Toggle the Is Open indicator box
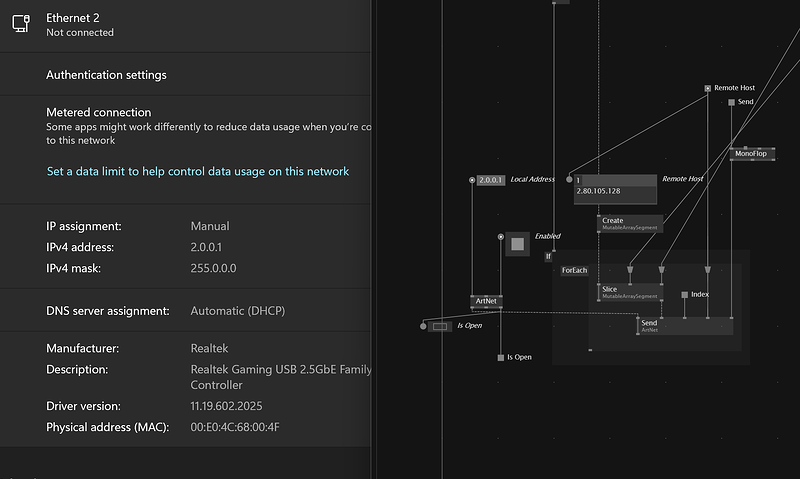Screen dimensions: 800x479 tap(440, 326)
